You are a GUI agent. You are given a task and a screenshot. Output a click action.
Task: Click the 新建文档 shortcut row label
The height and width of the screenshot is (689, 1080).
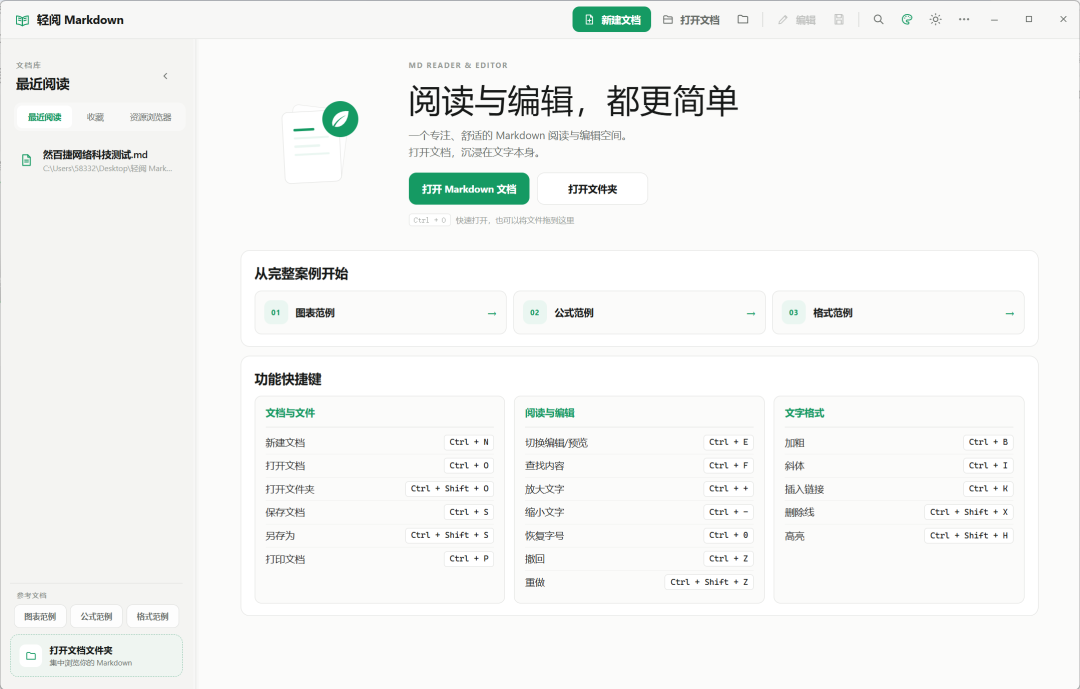click(x=285, y=443)
